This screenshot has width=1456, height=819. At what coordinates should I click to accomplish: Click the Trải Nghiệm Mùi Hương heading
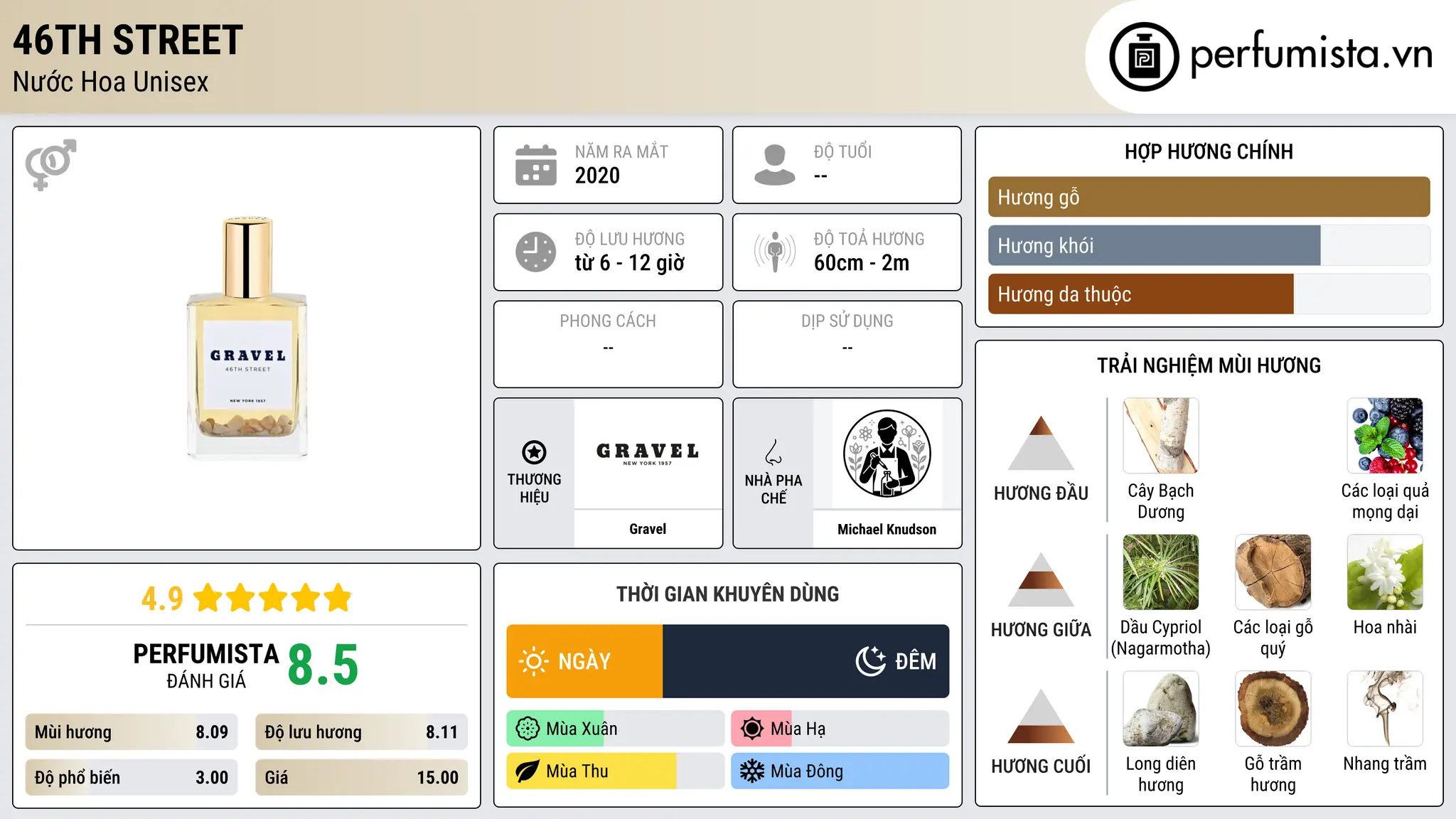(1209, 365)
